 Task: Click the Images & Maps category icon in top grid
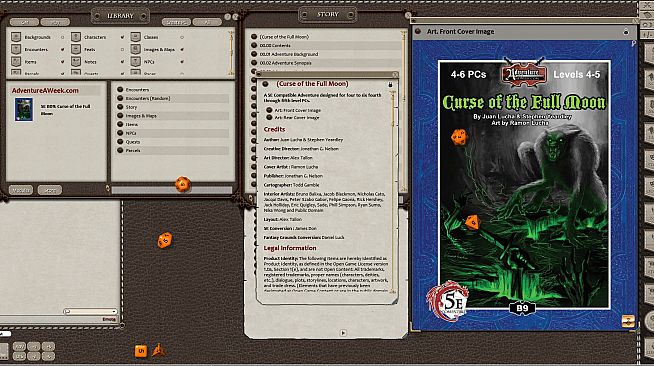(135, 49)
